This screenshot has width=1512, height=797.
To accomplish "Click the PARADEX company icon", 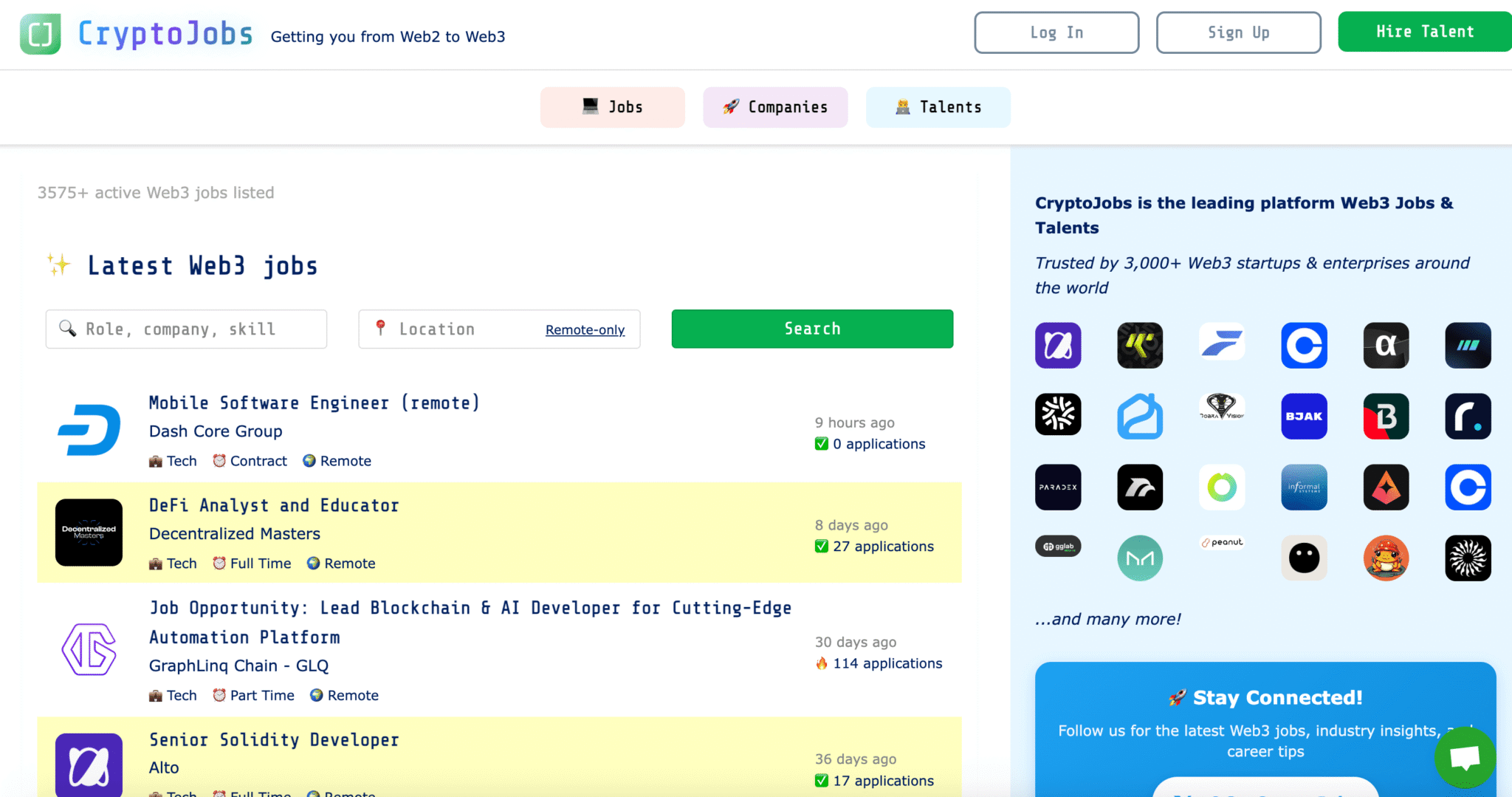I will (x=1058, y=488).
